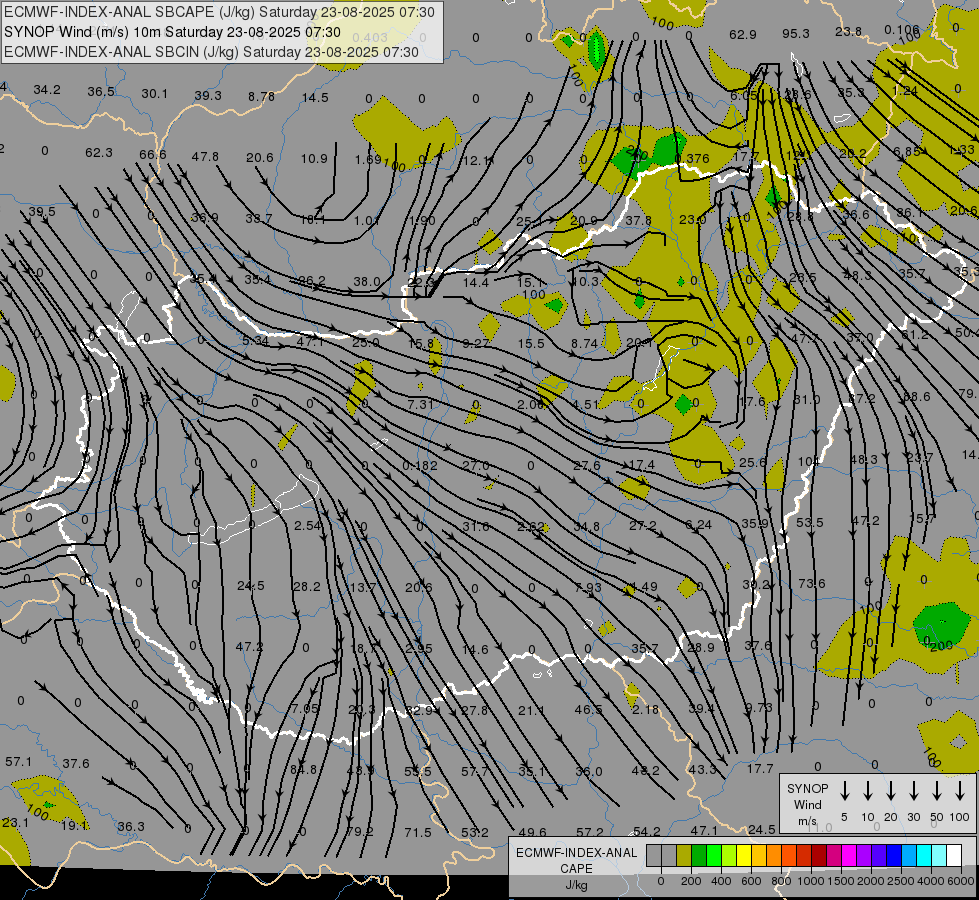Click the 30 m/s wind arrow in legend
The width and height of the screenshot is (979, 900).
click(913, 790)
